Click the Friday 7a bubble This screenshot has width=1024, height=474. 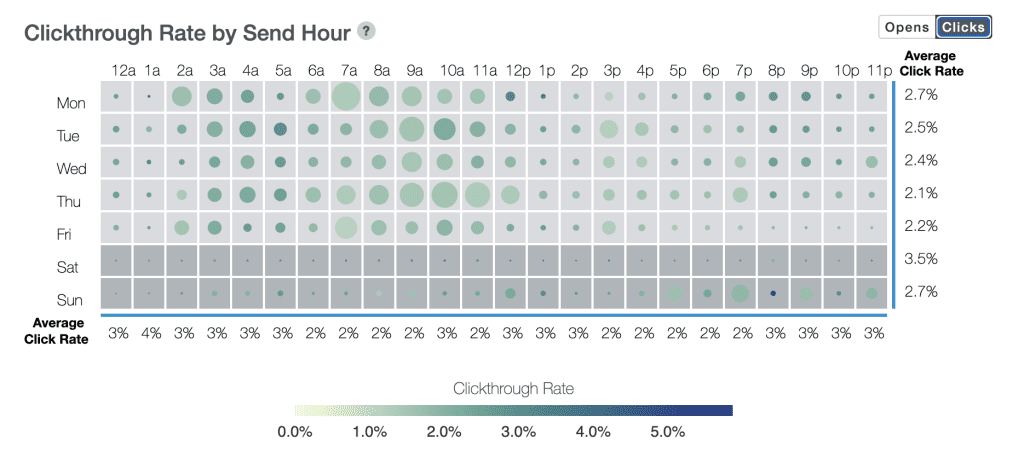346,227
